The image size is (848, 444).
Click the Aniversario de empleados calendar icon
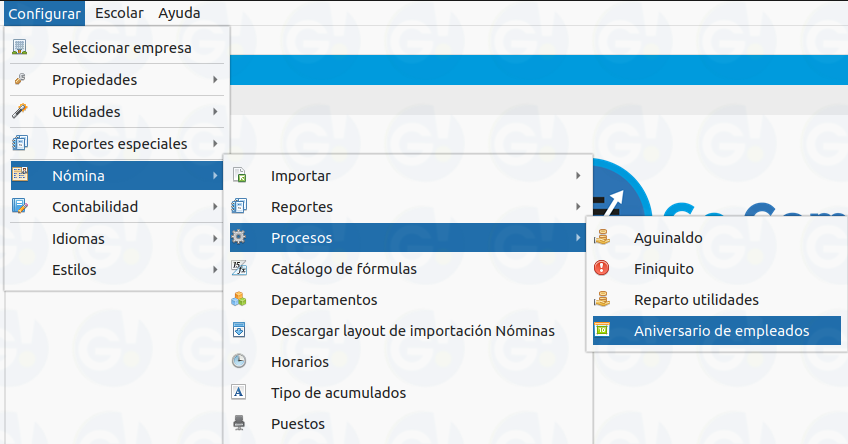pyautogui.click(x=602, y=329)
